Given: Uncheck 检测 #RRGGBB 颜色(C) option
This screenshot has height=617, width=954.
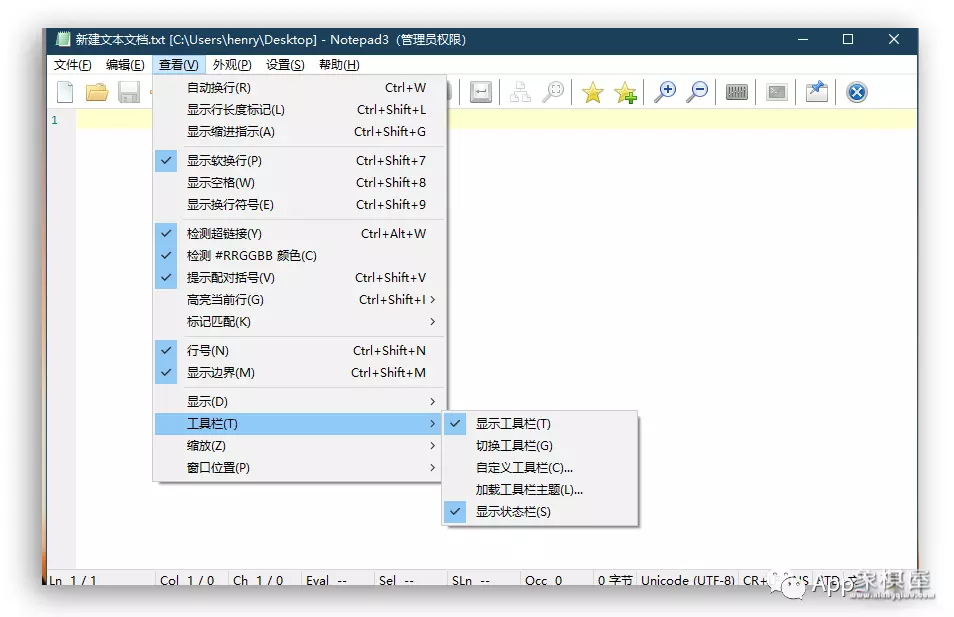Looking at the screenshot, I should 300,256.
